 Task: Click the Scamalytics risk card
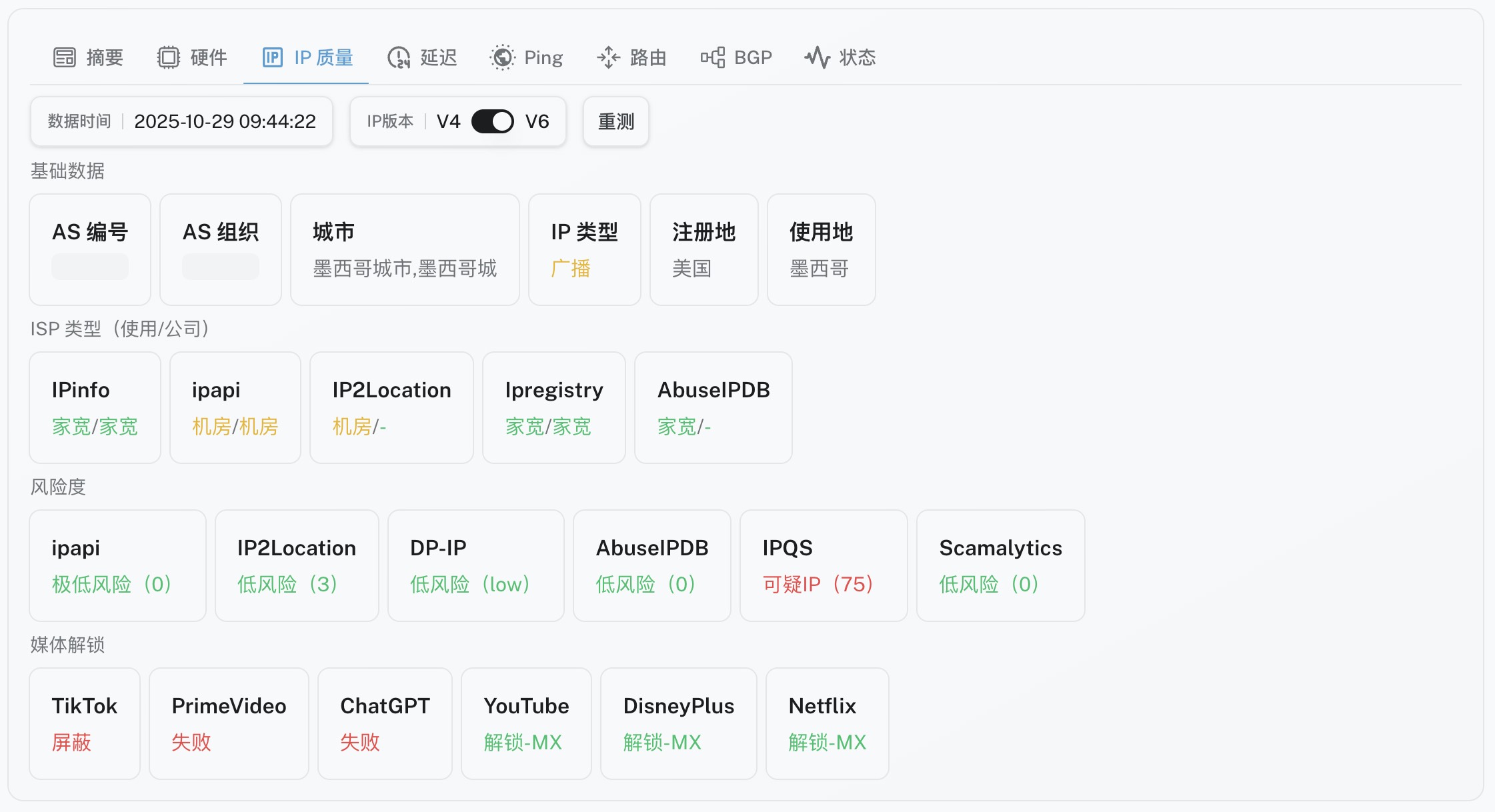(1000, 565)
